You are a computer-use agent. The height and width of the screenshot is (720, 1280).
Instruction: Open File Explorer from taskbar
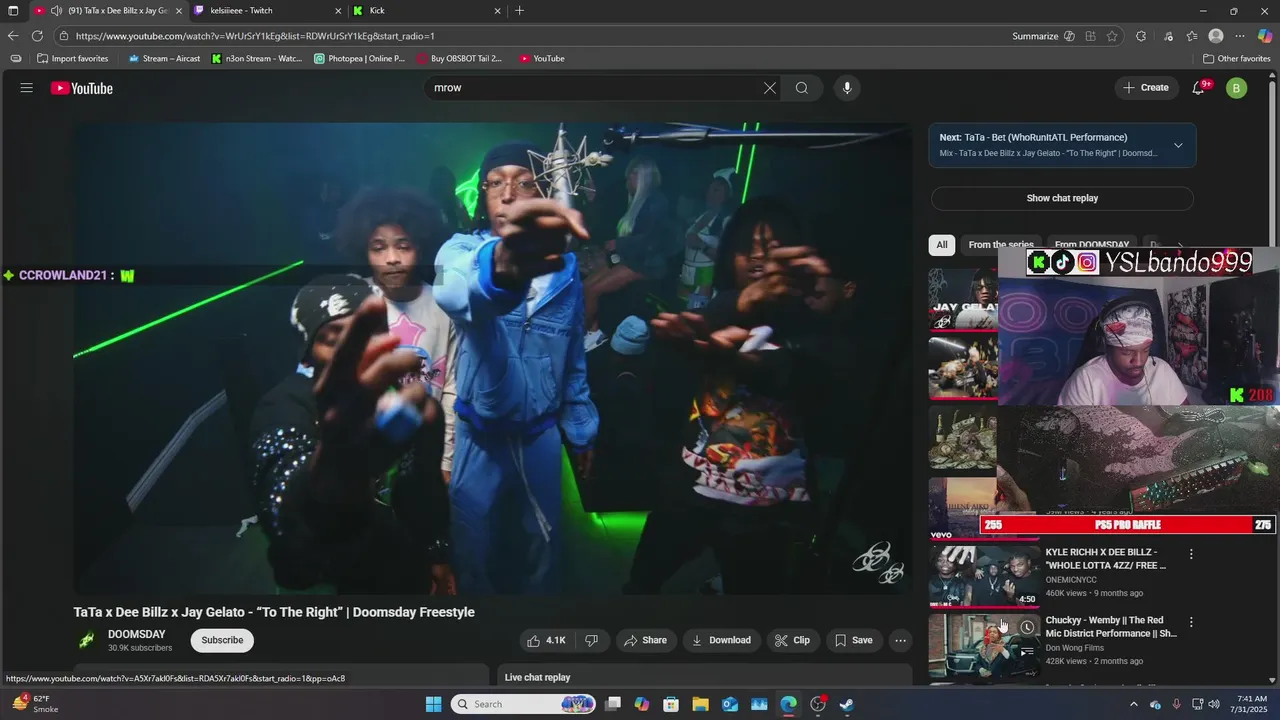pyautogui.click(x=700, y=704)
